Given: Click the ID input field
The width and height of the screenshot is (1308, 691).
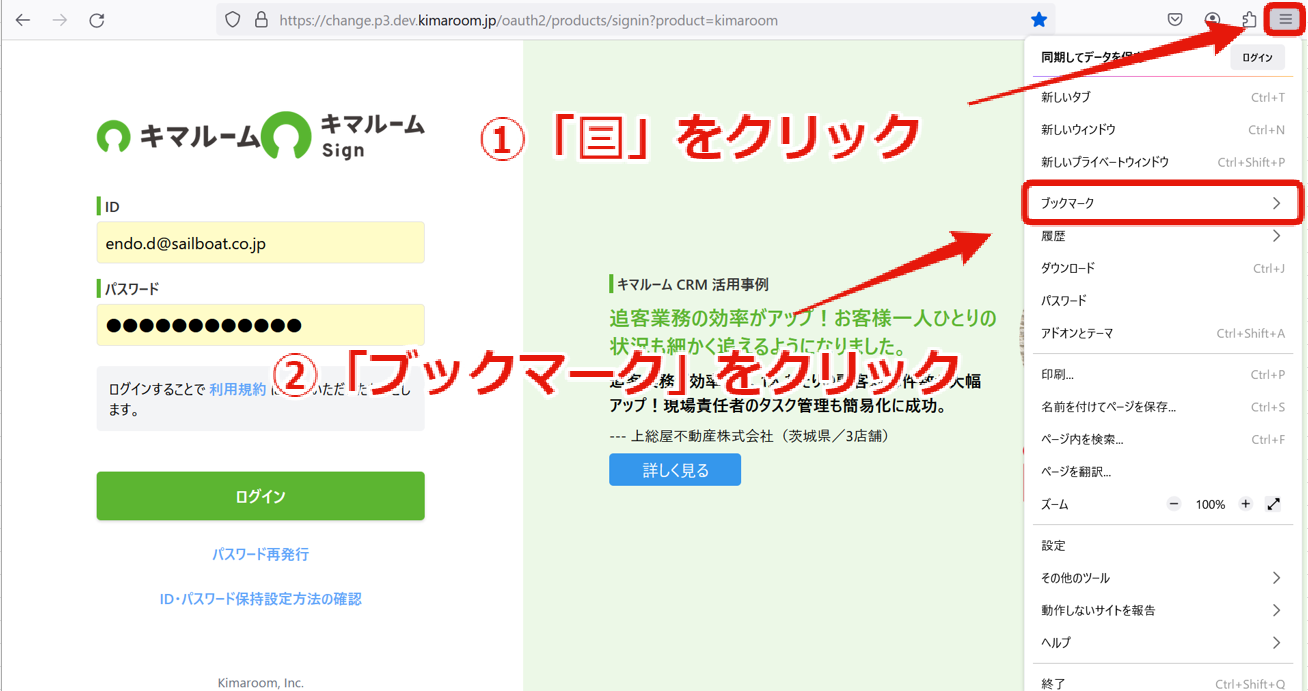Looking at the screenshot, I should click(260, 243).
